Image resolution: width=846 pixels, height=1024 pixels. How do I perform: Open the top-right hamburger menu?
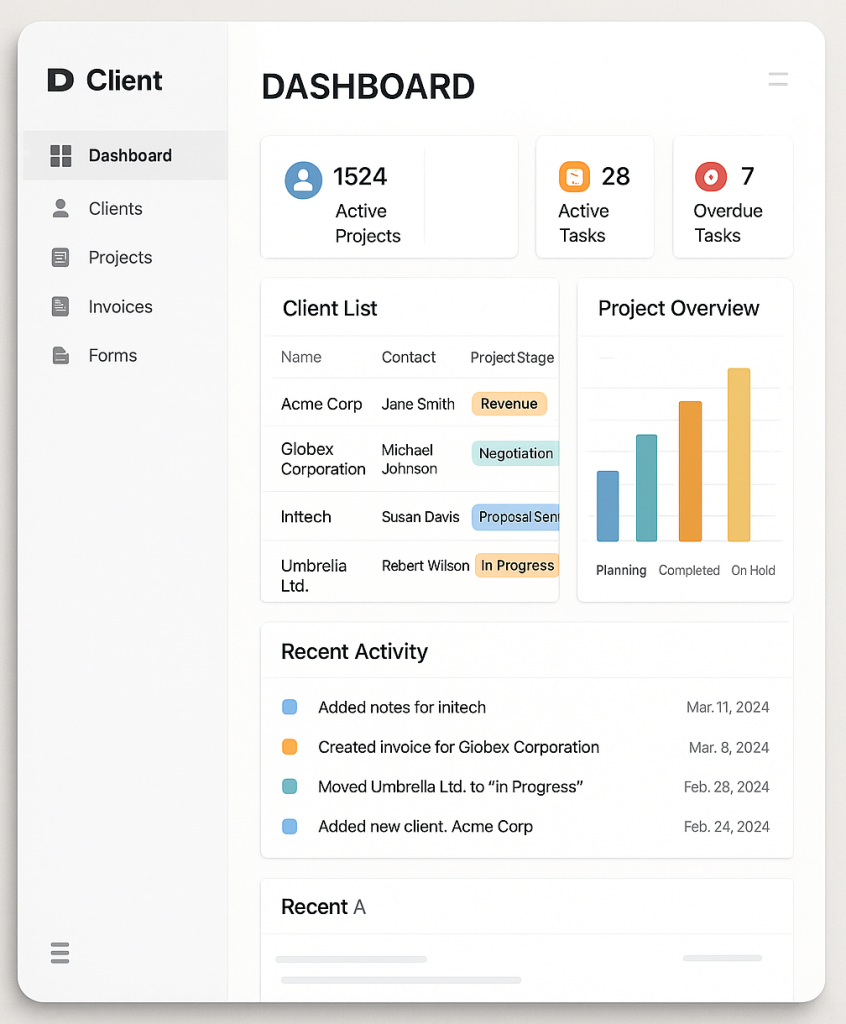point(778,80)
